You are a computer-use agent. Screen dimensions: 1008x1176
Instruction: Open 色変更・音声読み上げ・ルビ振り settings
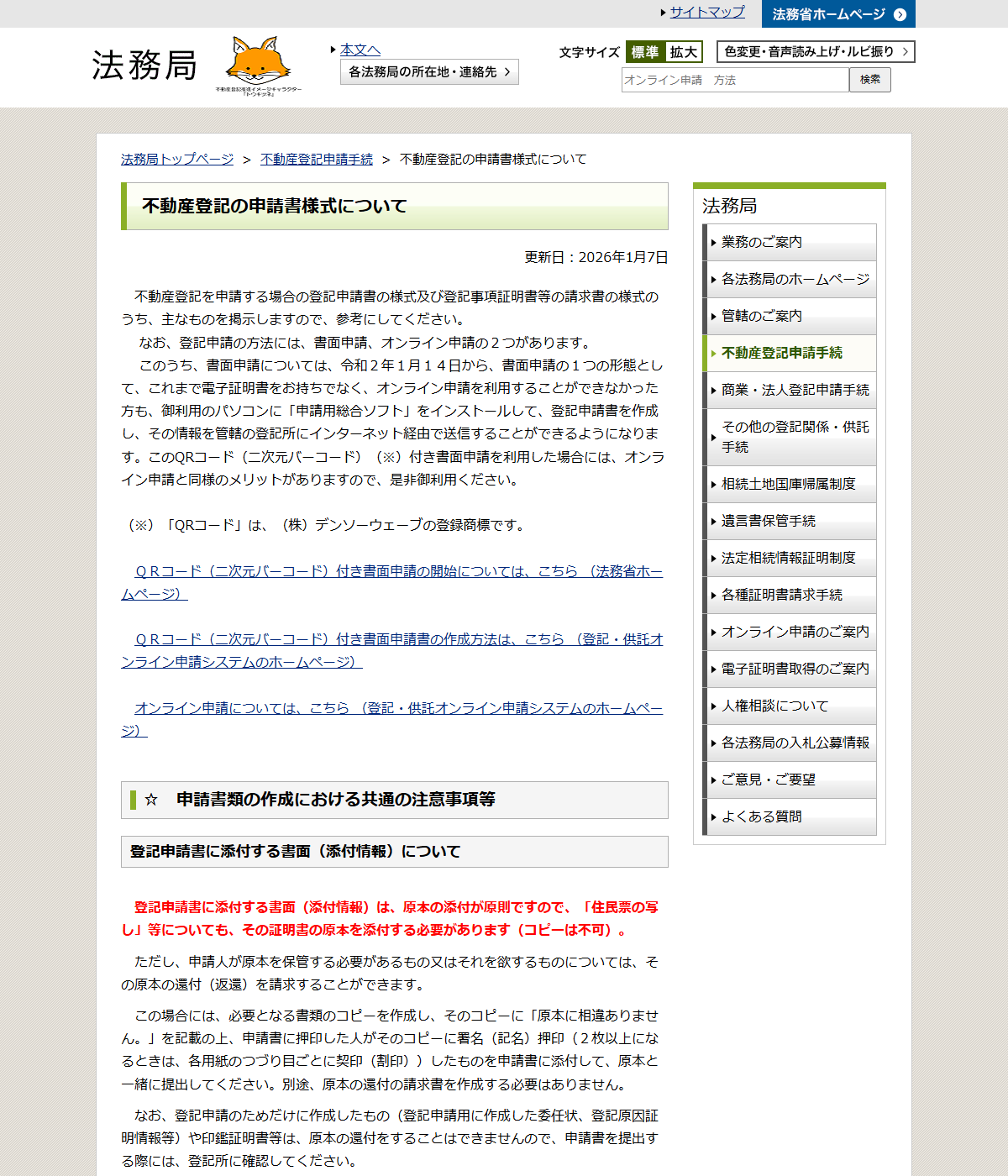(816, 52)
